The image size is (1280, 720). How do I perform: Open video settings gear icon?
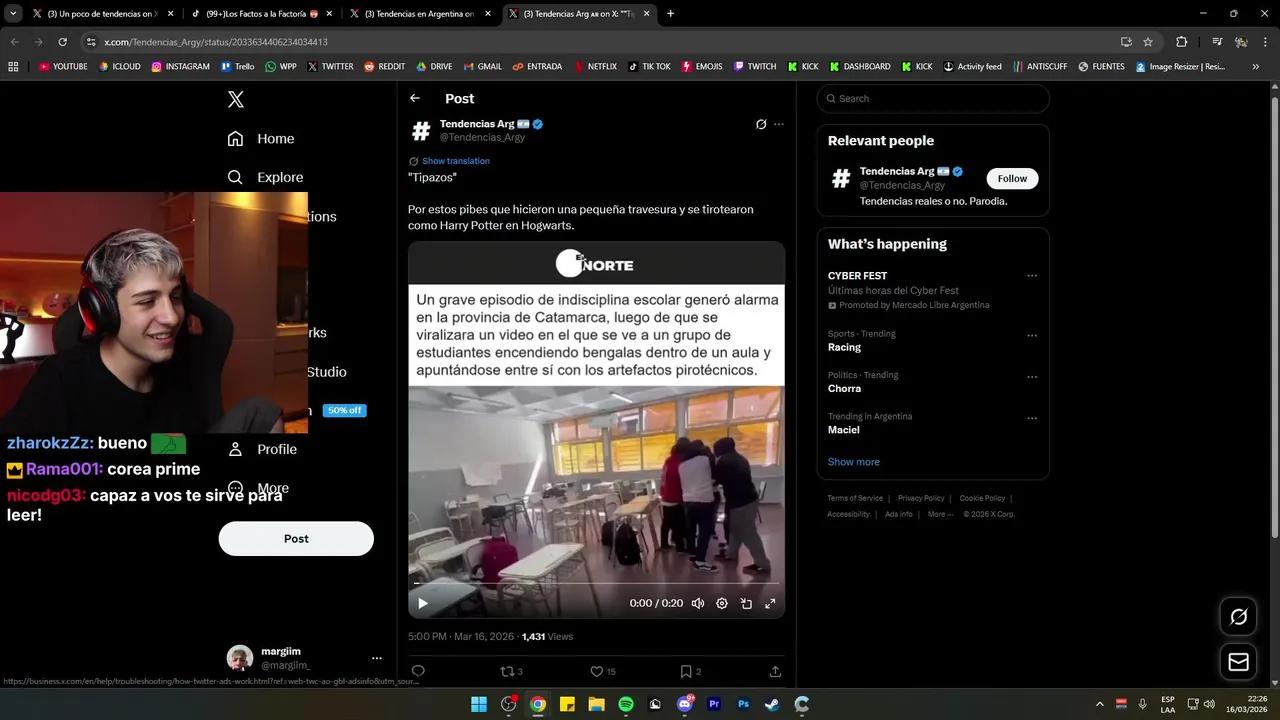point(722,603)
